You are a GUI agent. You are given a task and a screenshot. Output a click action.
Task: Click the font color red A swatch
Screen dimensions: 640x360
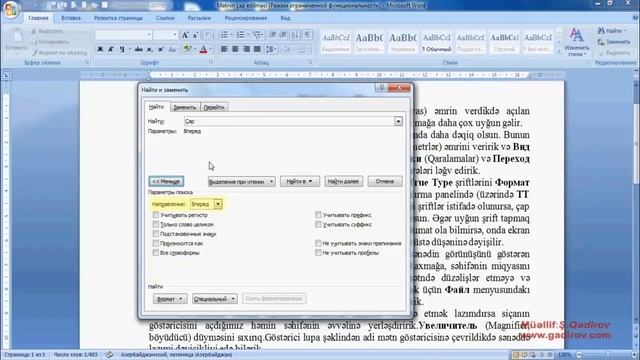coord(204,49)
